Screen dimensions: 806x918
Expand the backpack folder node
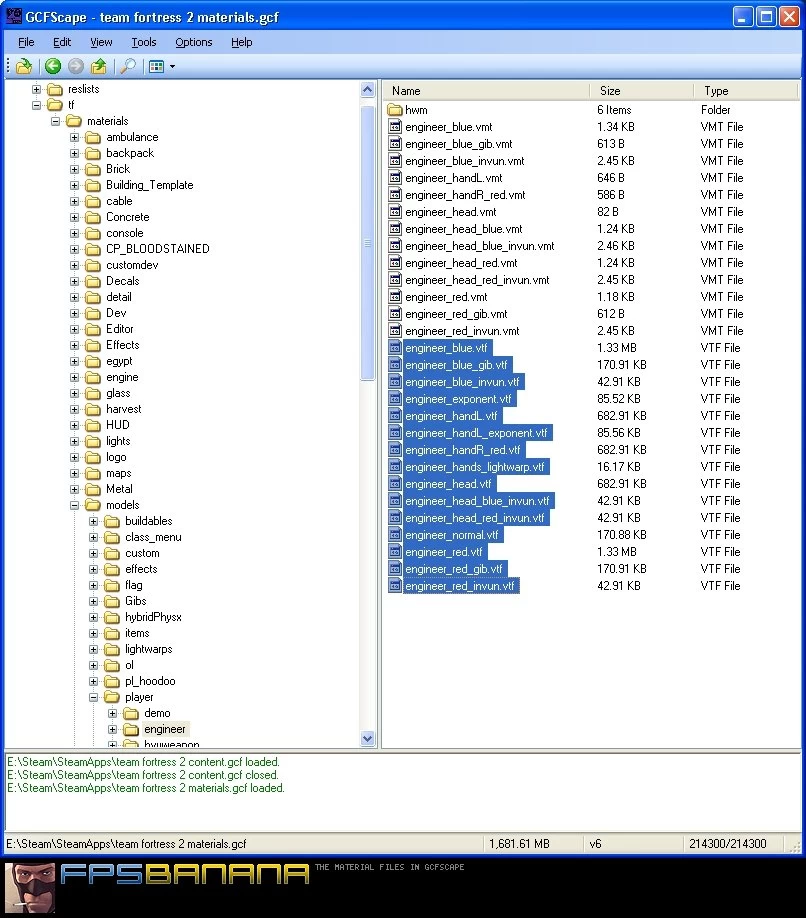coord(74,153)
